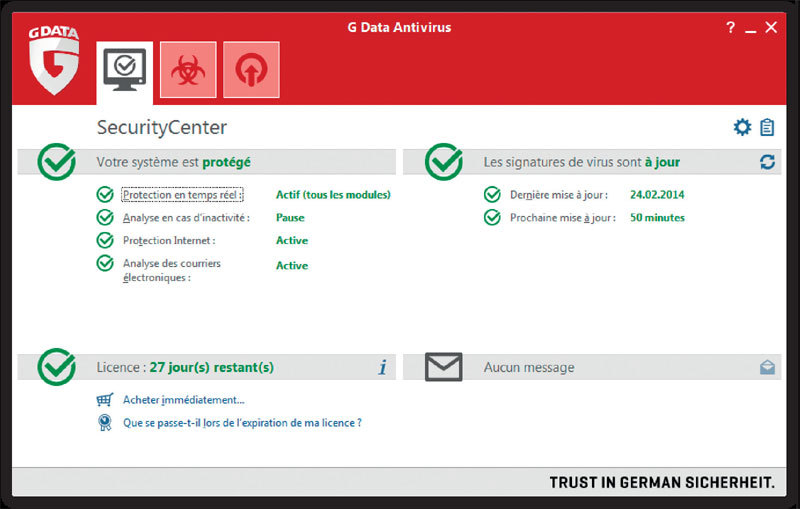Click the shopping cart icon
800x509 pixels.
[x=105, y=400]
